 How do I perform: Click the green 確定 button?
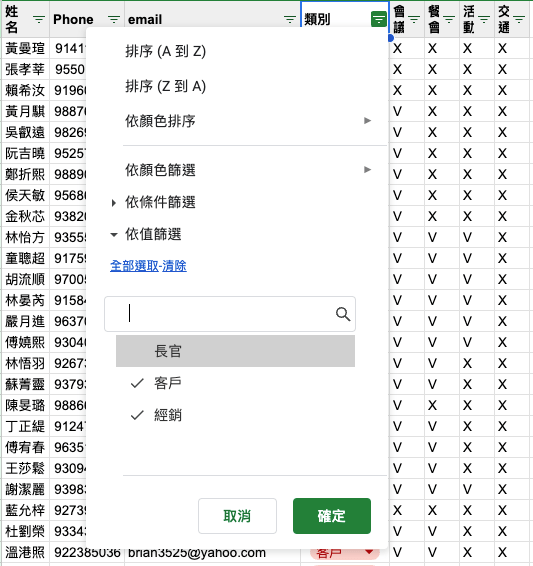pos(332,516)
